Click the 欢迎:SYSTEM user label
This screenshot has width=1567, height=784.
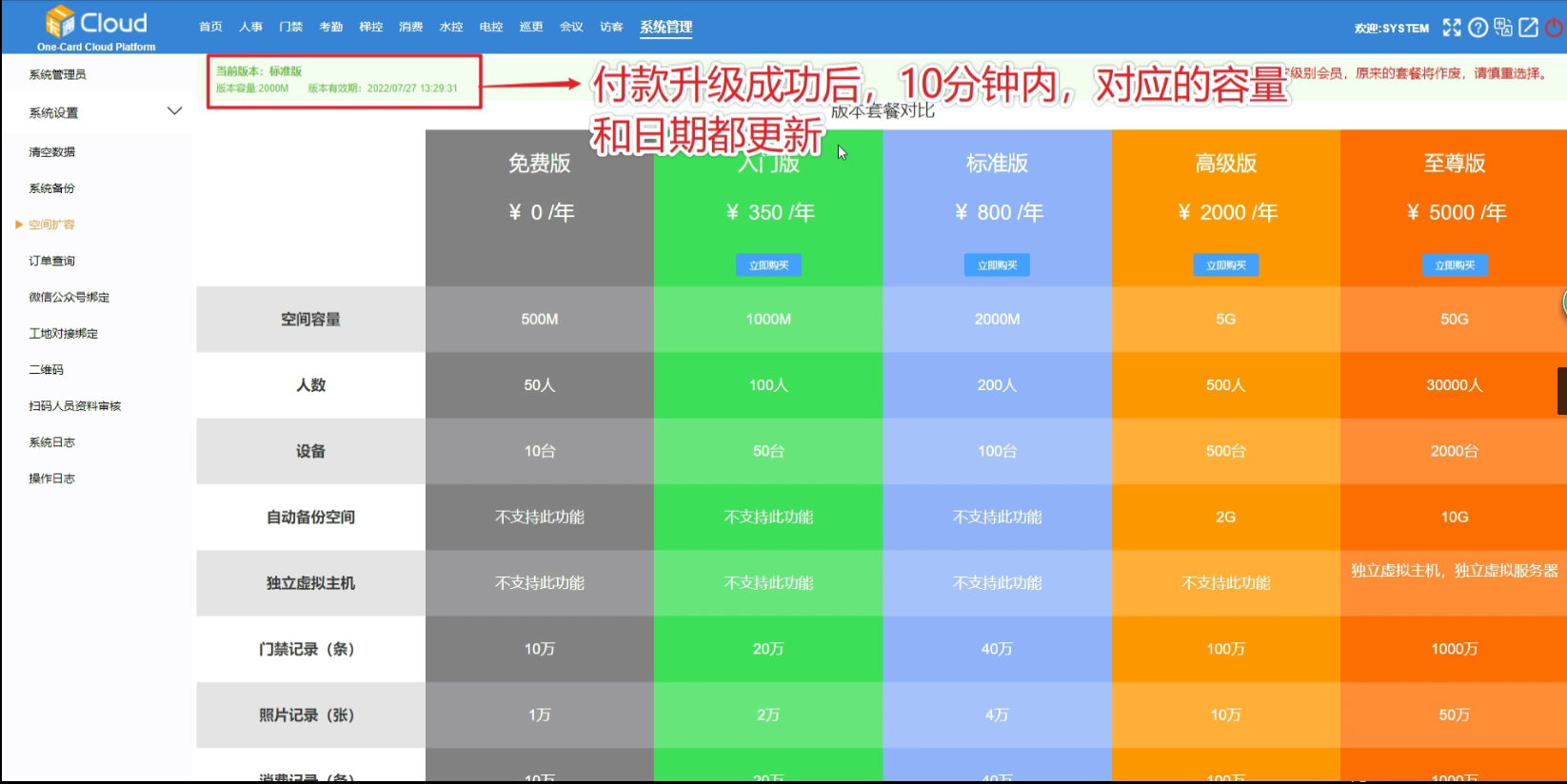coord(1391,29)
